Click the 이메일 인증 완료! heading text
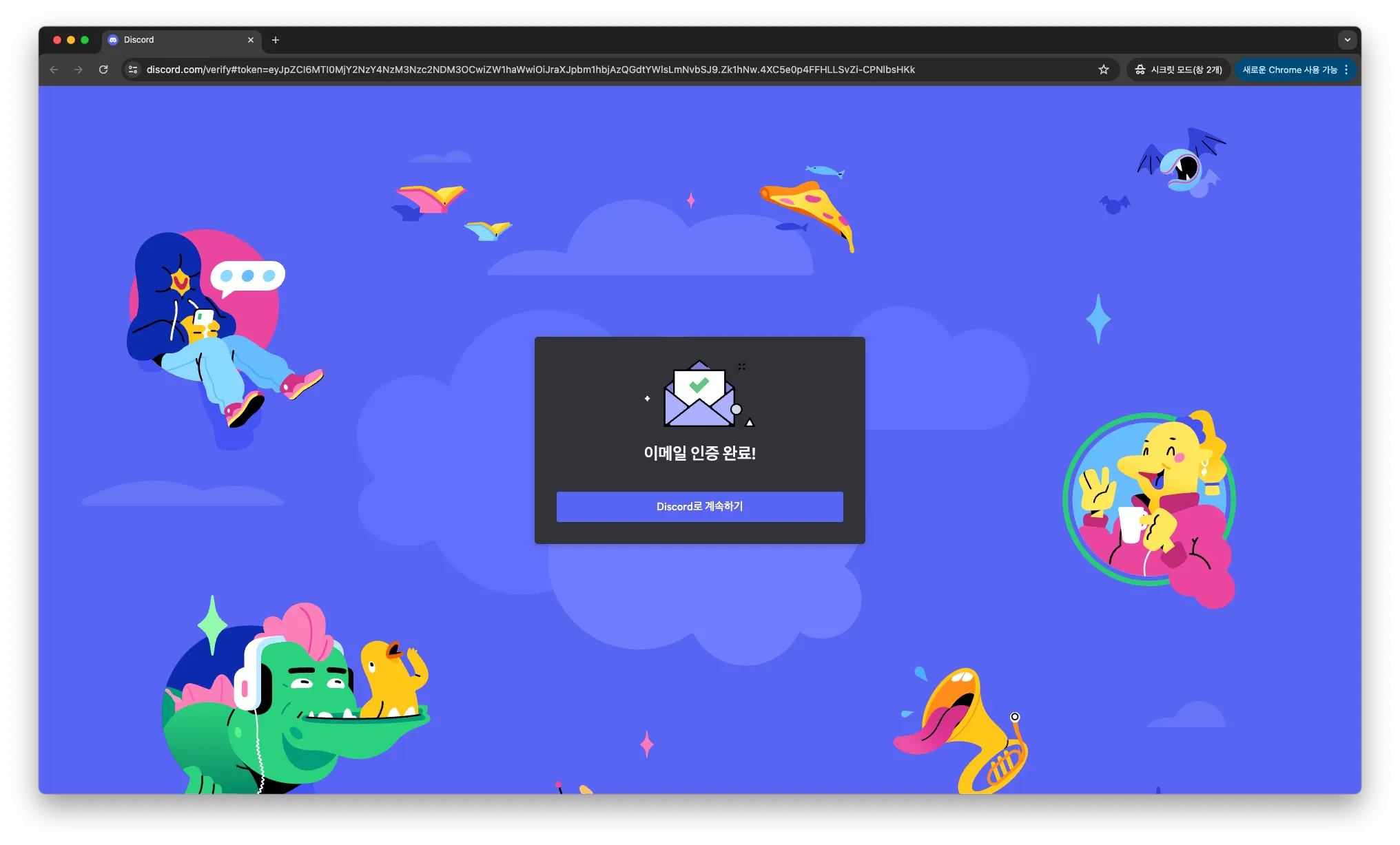1400x845 pixels. pyautogui.click(x=699, y=453)
